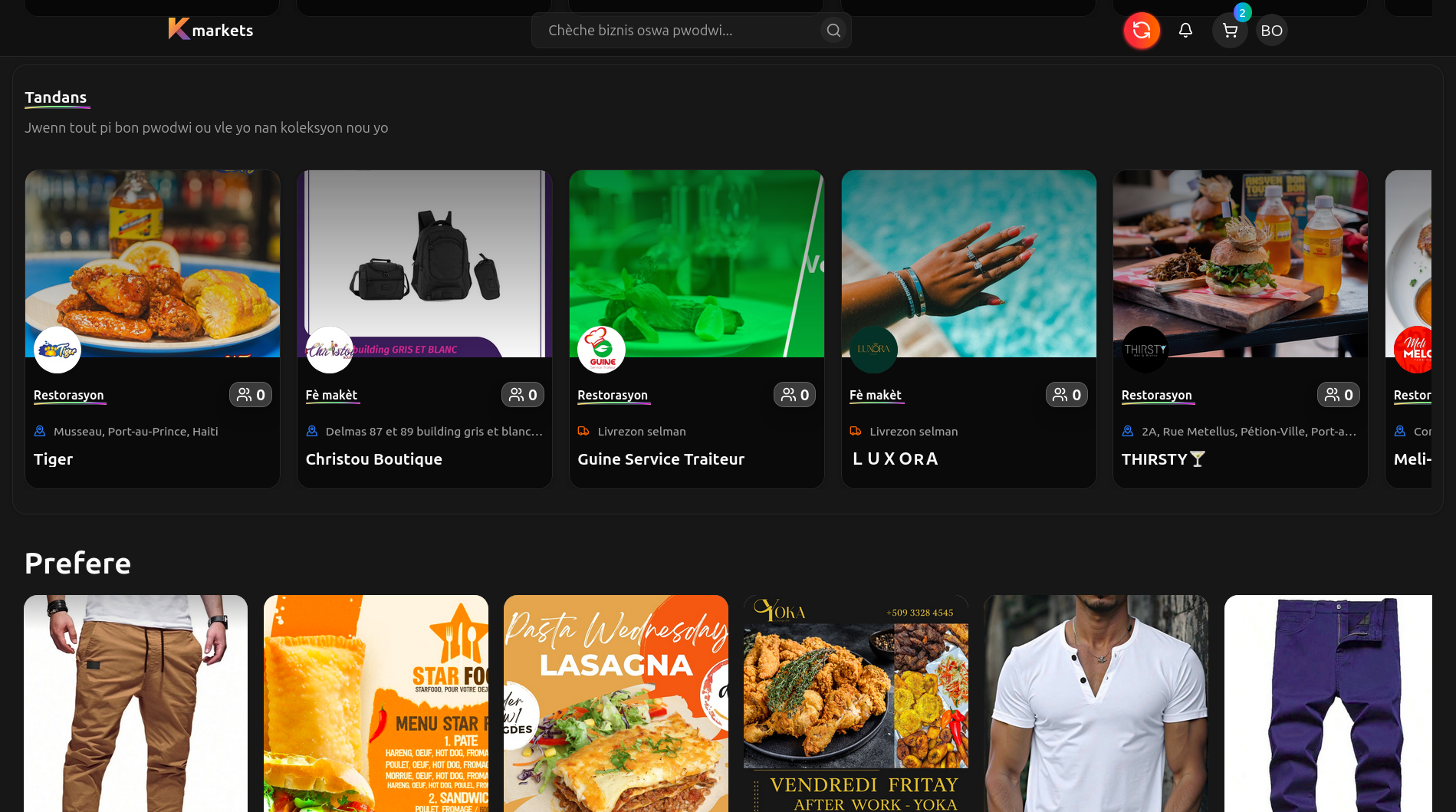Click the 'Jwenn tout pi bon pwodwi' subtitle

(206, 128)
